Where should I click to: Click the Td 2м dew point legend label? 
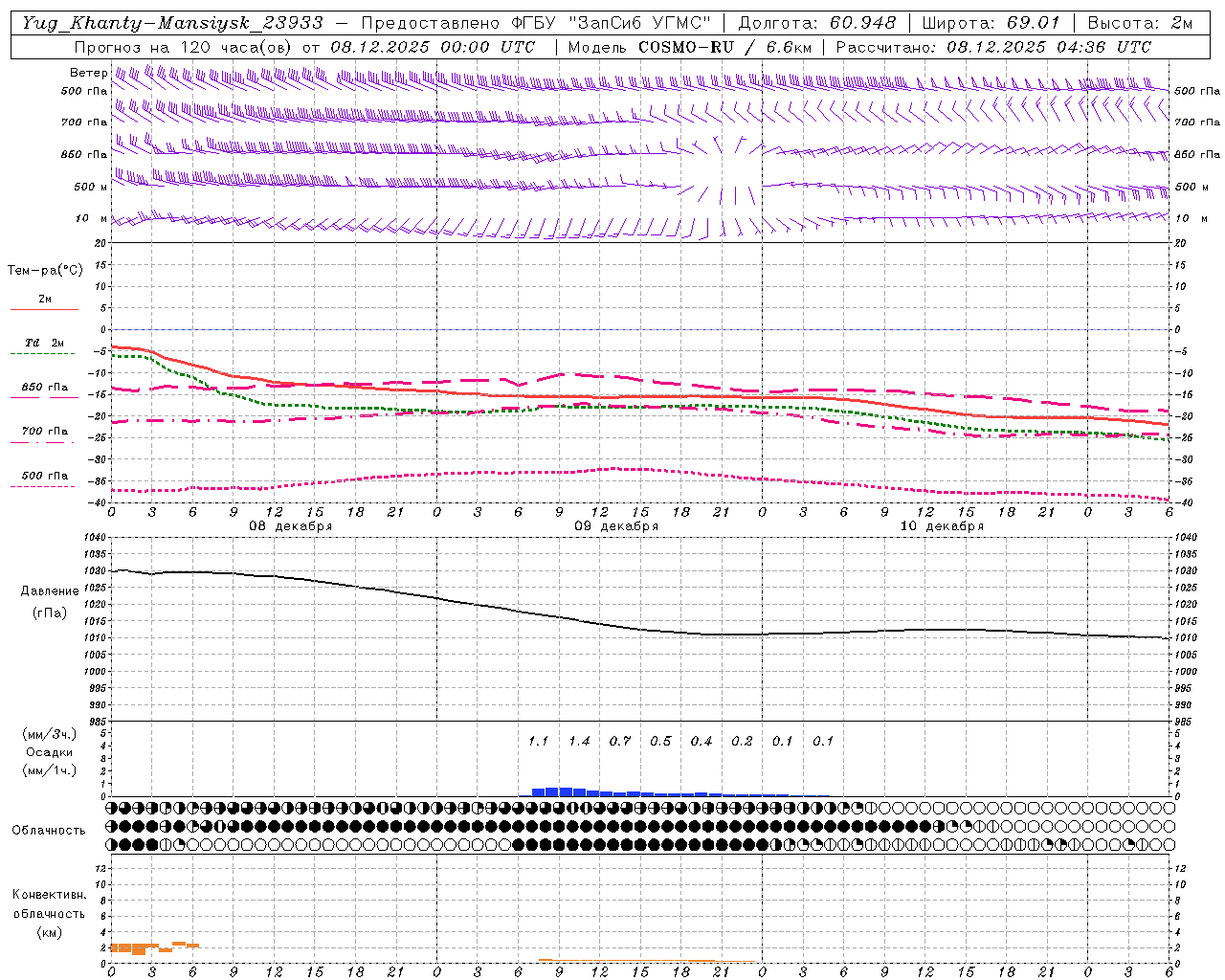pyautogui.click(x=45, y=343)
